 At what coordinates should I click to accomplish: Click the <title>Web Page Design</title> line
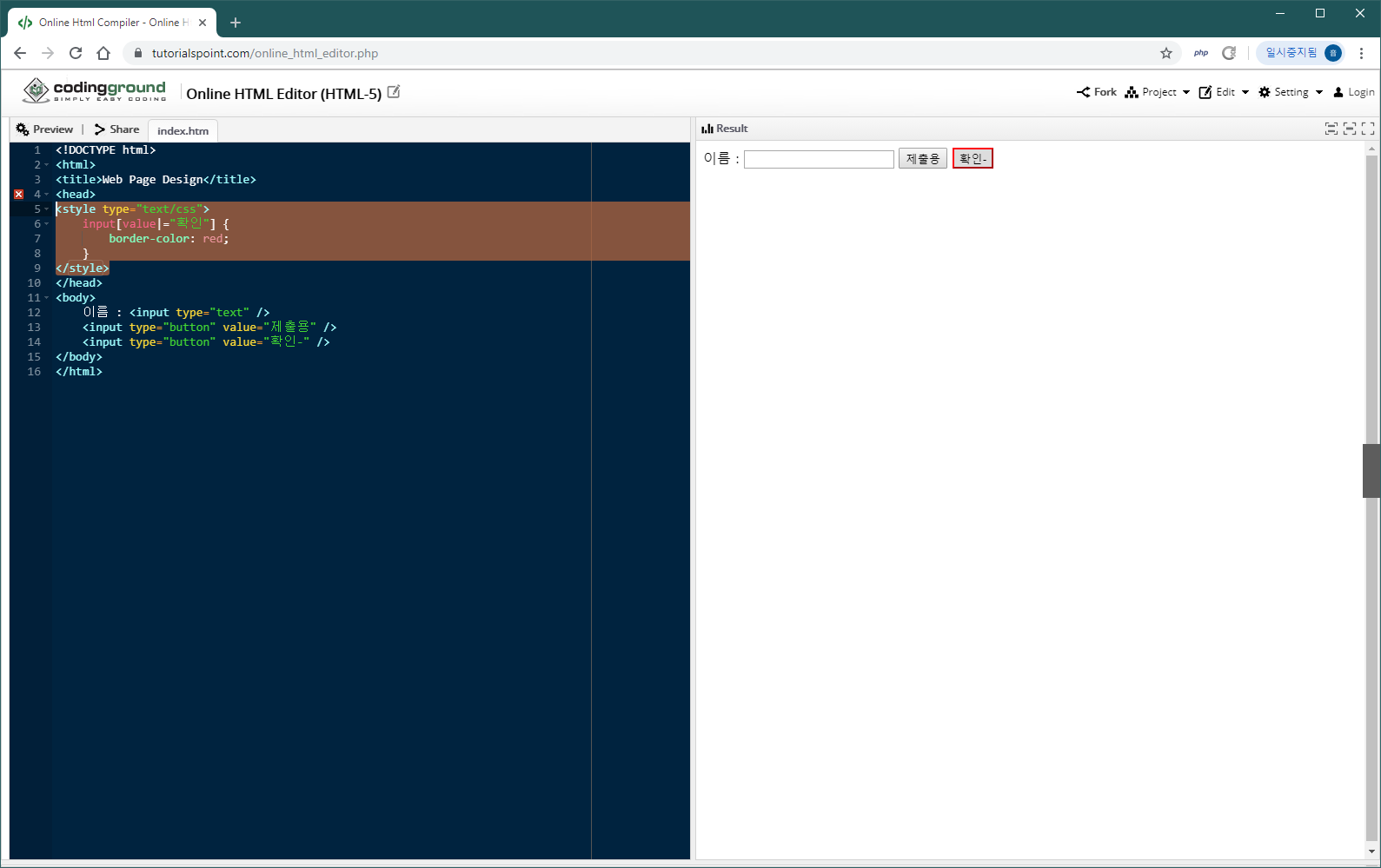pos(156,180)
